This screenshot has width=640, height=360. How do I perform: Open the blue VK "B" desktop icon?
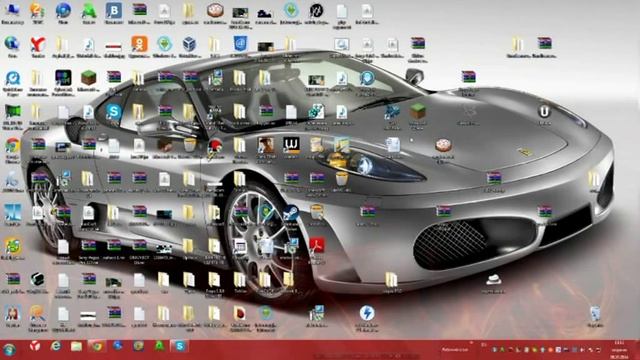point(113,11)
